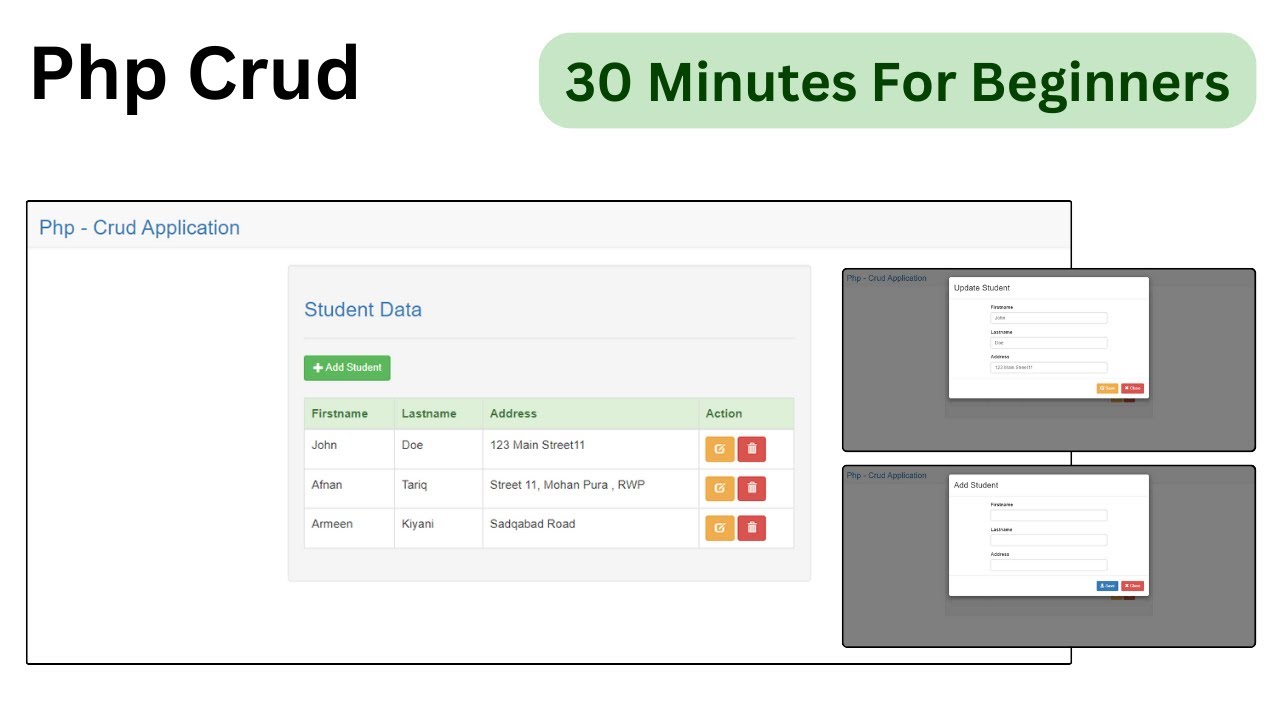Click the delete trash icon for John Doe
The width and height of the screenshot is (1280, 720).
[x=752, y=449]
